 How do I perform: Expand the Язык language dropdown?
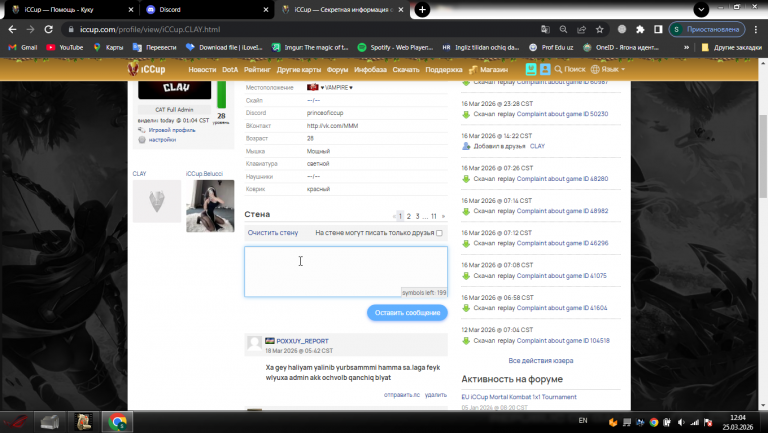[608, 69]
